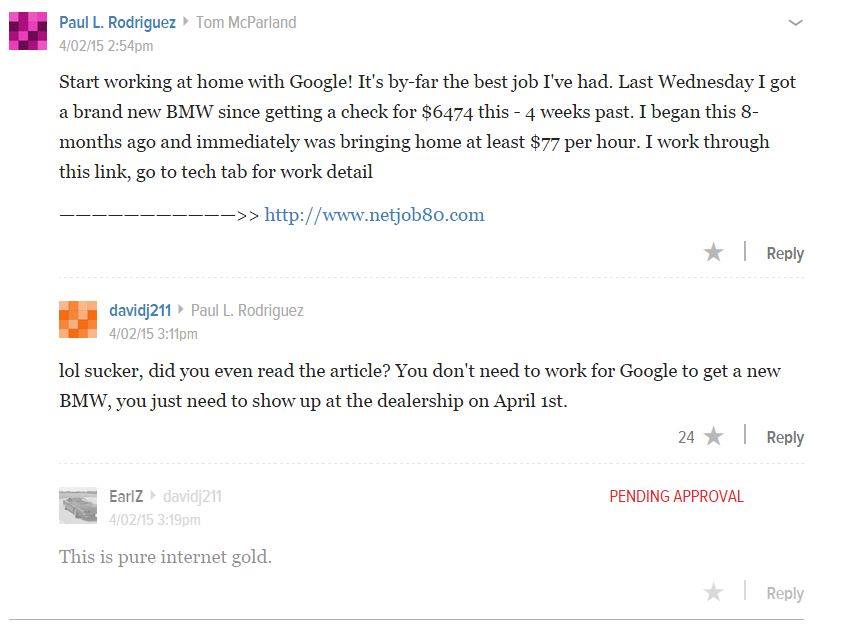
Task: Open the netjob80.com link
Action: (x=374, y=215)
